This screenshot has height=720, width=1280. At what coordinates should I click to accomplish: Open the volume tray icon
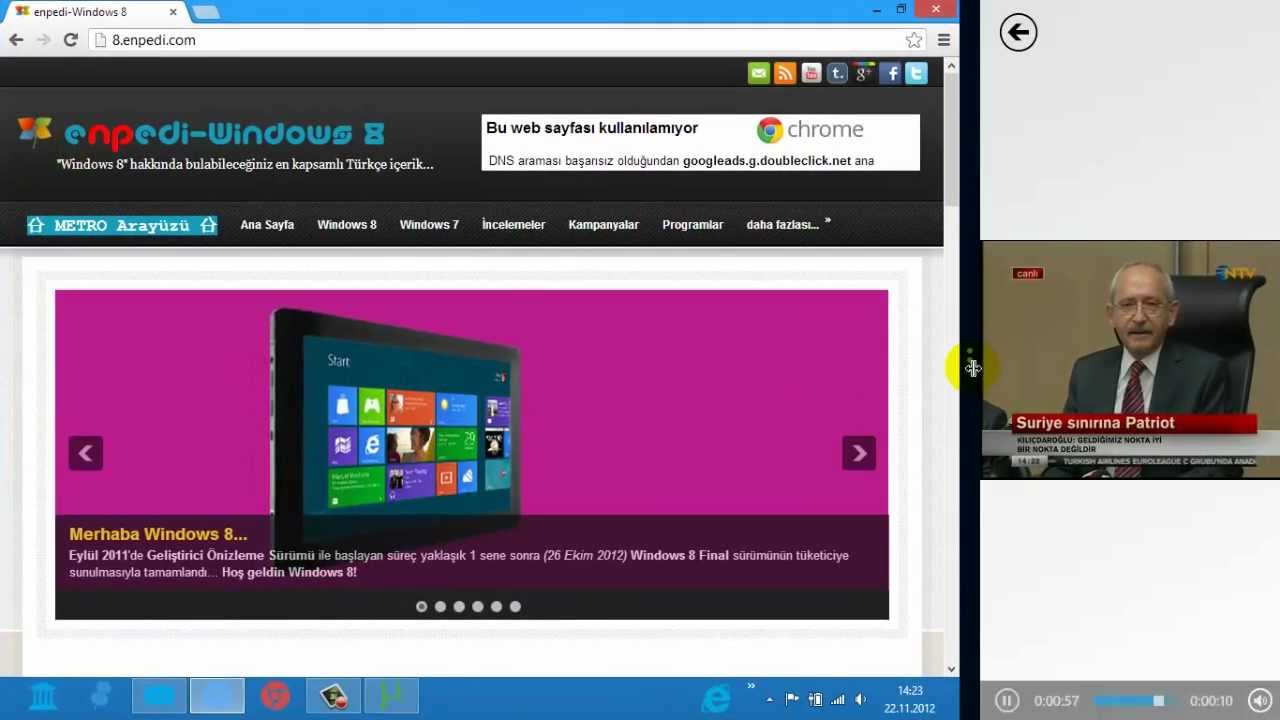(861, 700)
